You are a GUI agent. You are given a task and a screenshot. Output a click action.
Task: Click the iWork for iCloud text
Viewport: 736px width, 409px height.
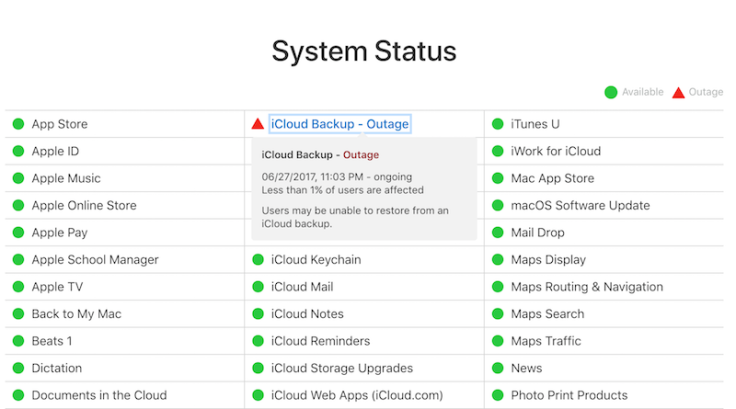[x=556, y=151]
